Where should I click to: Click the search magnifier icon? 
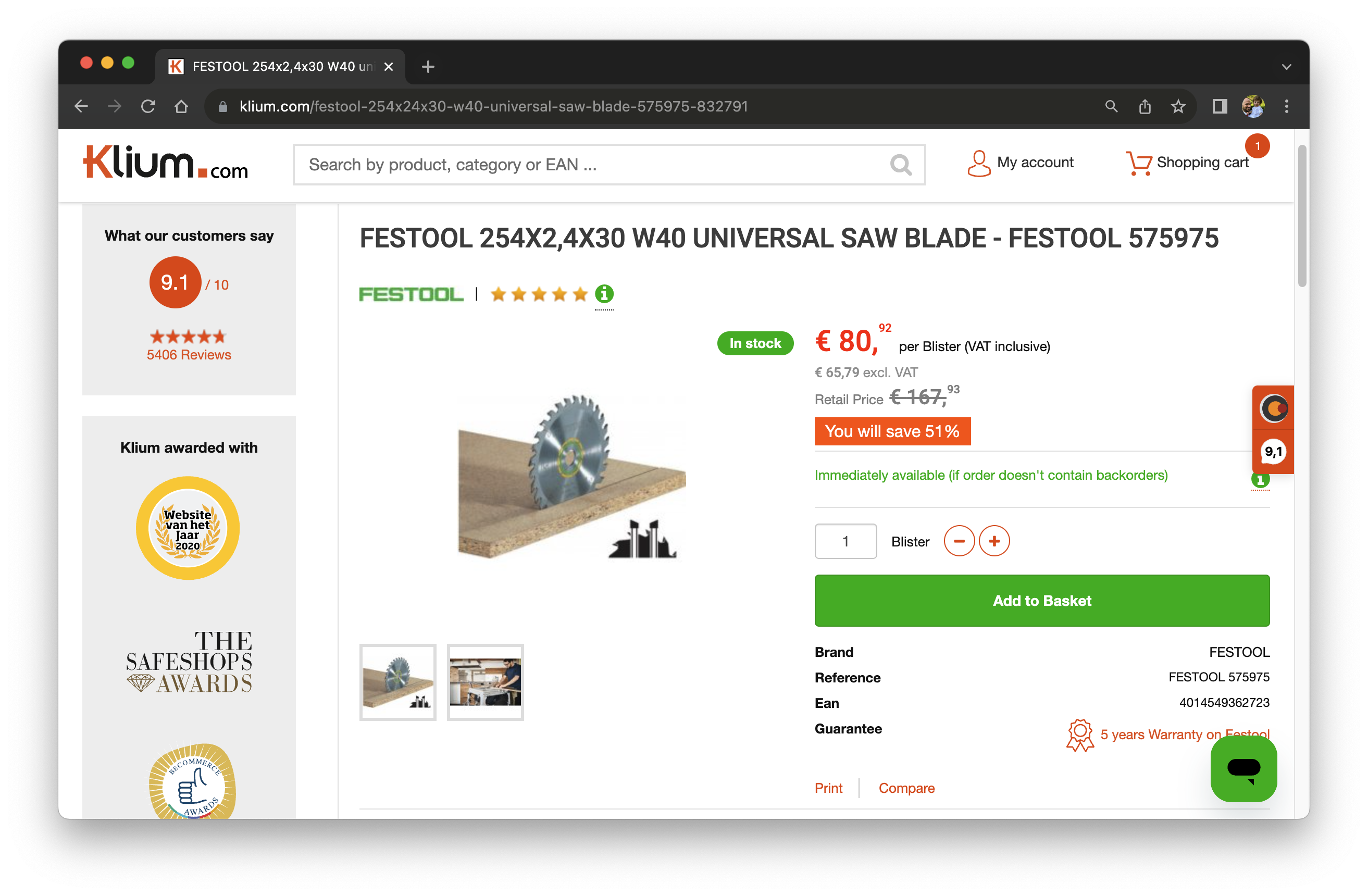901,165
